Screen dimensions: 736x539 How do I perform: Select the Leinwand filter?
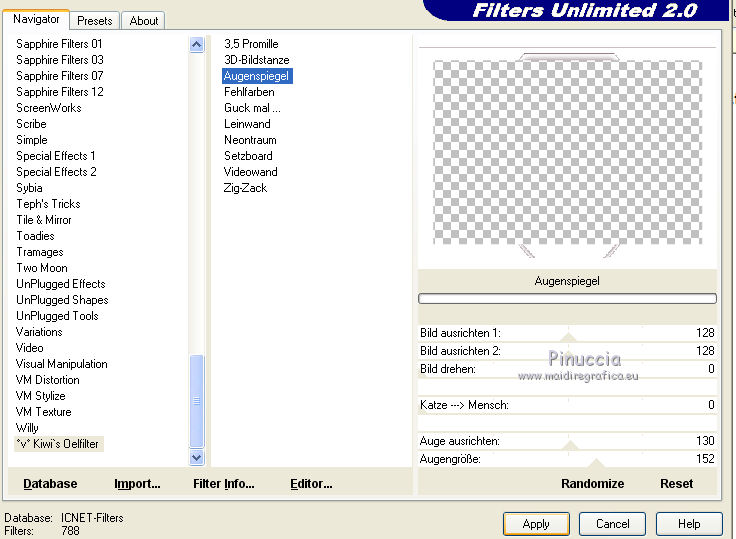tap(247, 123)
